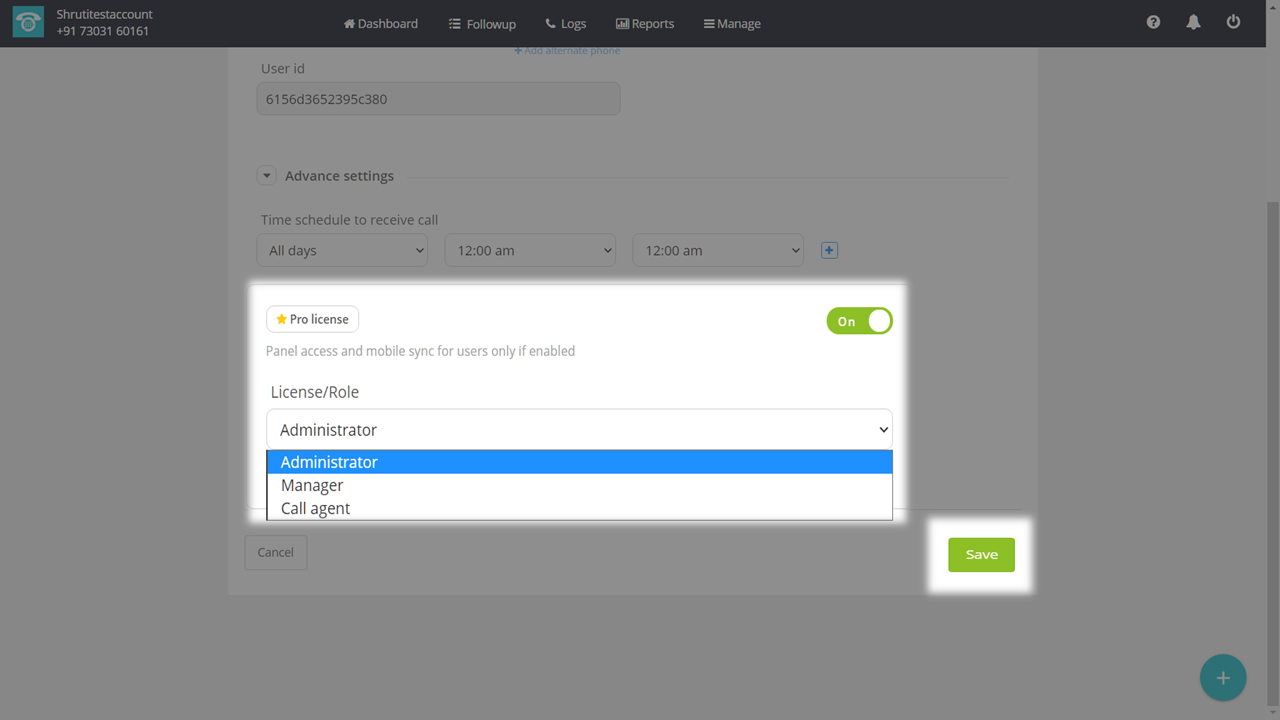Image resolution: width=1280 pixels, height=720 pixels.
Task: Click the Cancel button
Action: [x=275, y=552]
